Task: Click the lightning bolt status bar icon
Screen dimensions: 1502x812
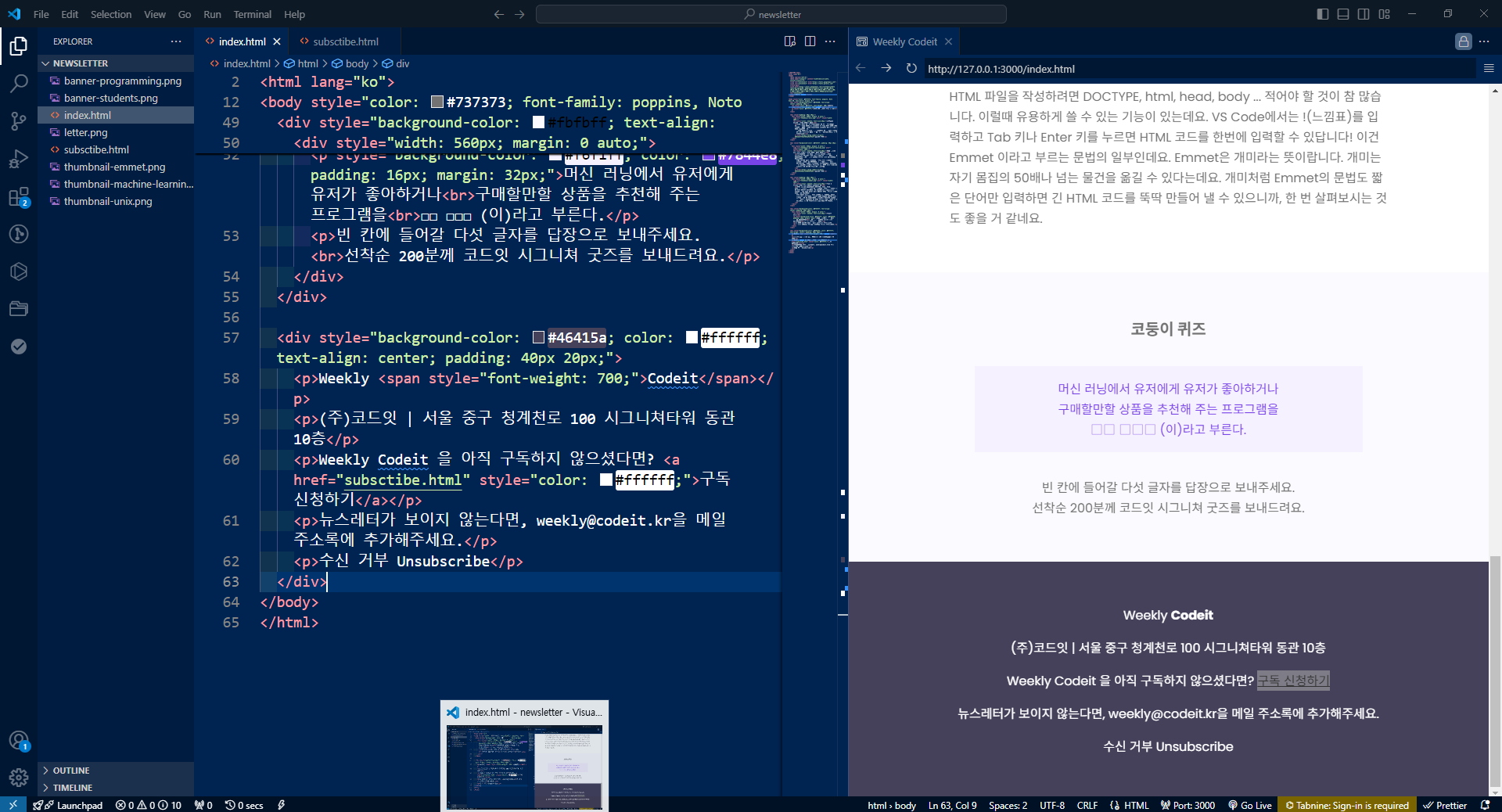Action: 281,805
